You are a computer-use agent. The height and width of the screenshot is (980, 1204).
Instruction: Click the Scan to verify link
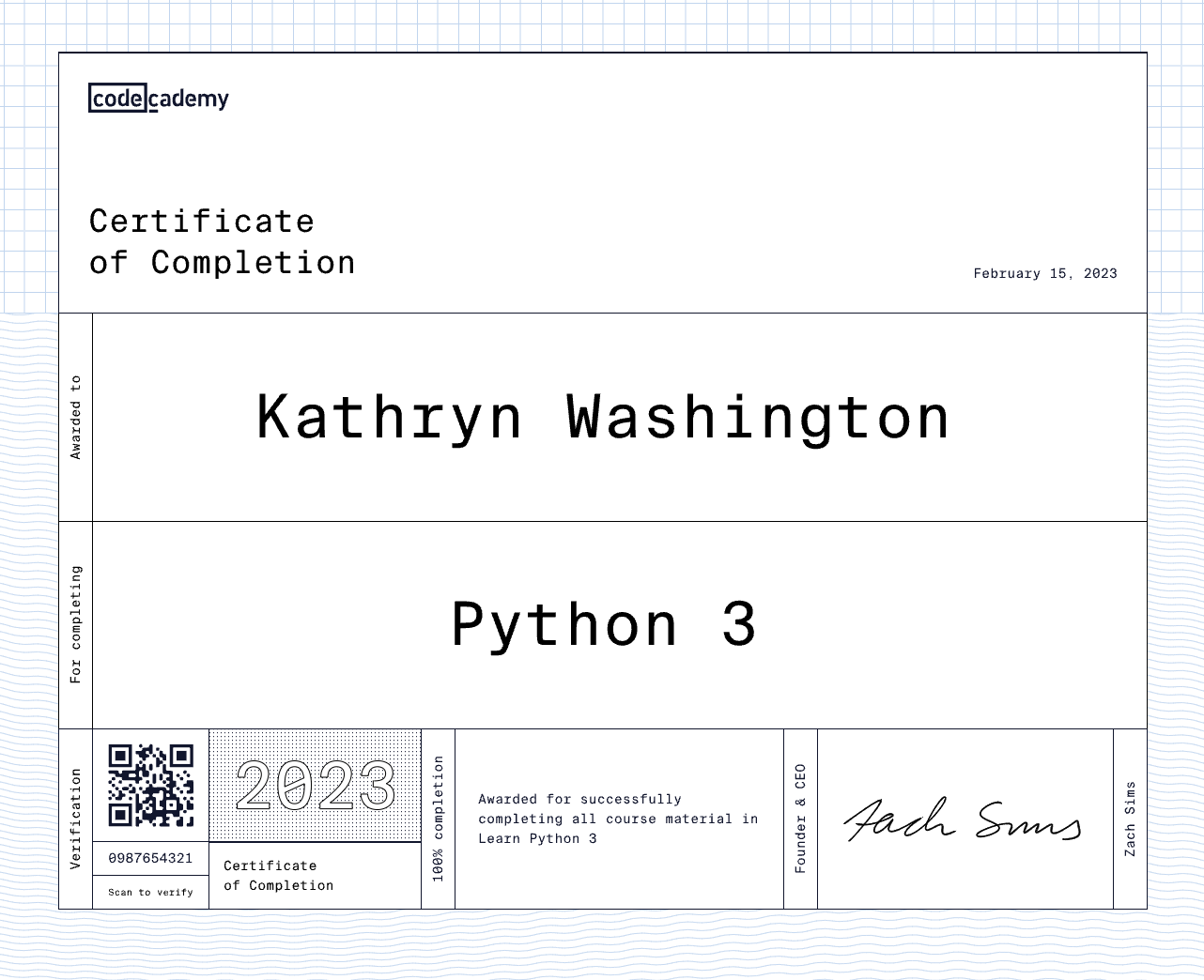tap(150, 892)
